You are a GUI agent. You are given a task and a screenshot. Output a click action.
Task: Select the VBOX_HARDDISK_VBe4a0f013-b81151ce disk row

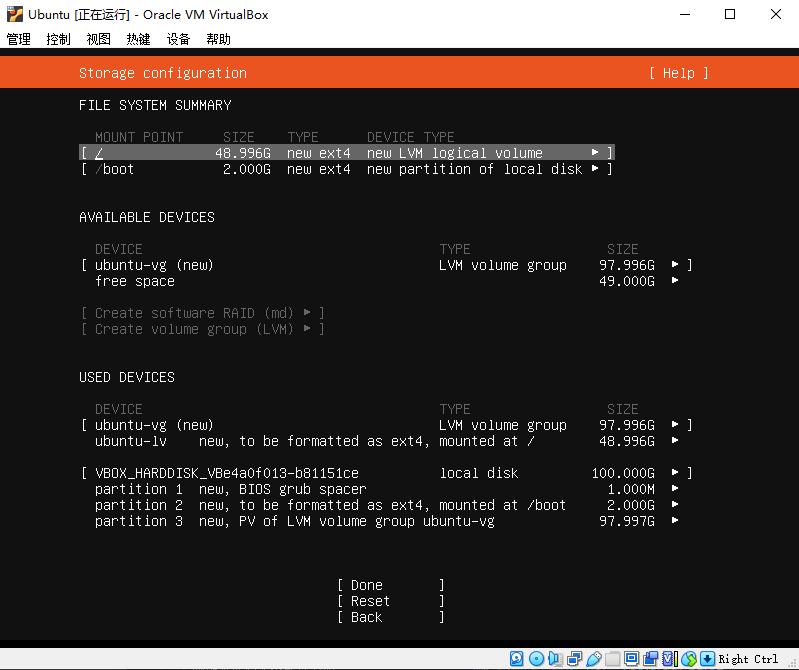coord(386,473)
